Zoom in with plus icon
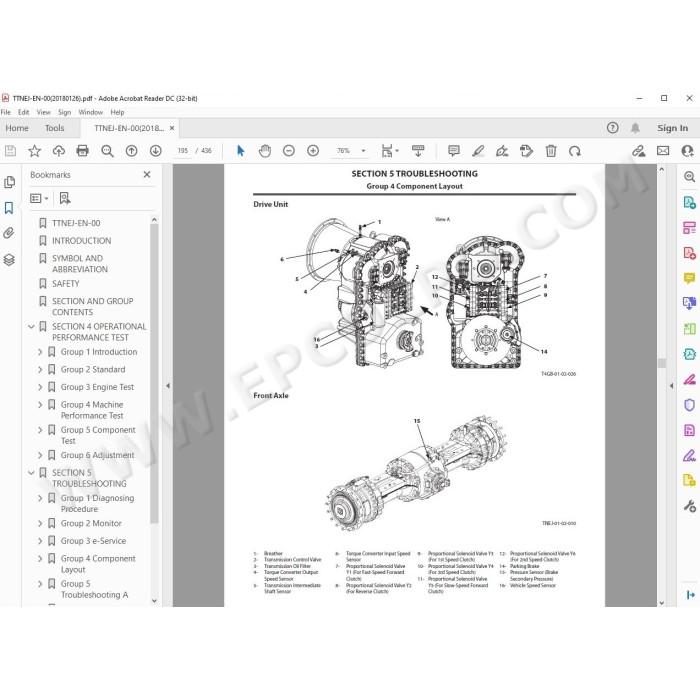The image size is (700, 700). [x=313, y=151]
